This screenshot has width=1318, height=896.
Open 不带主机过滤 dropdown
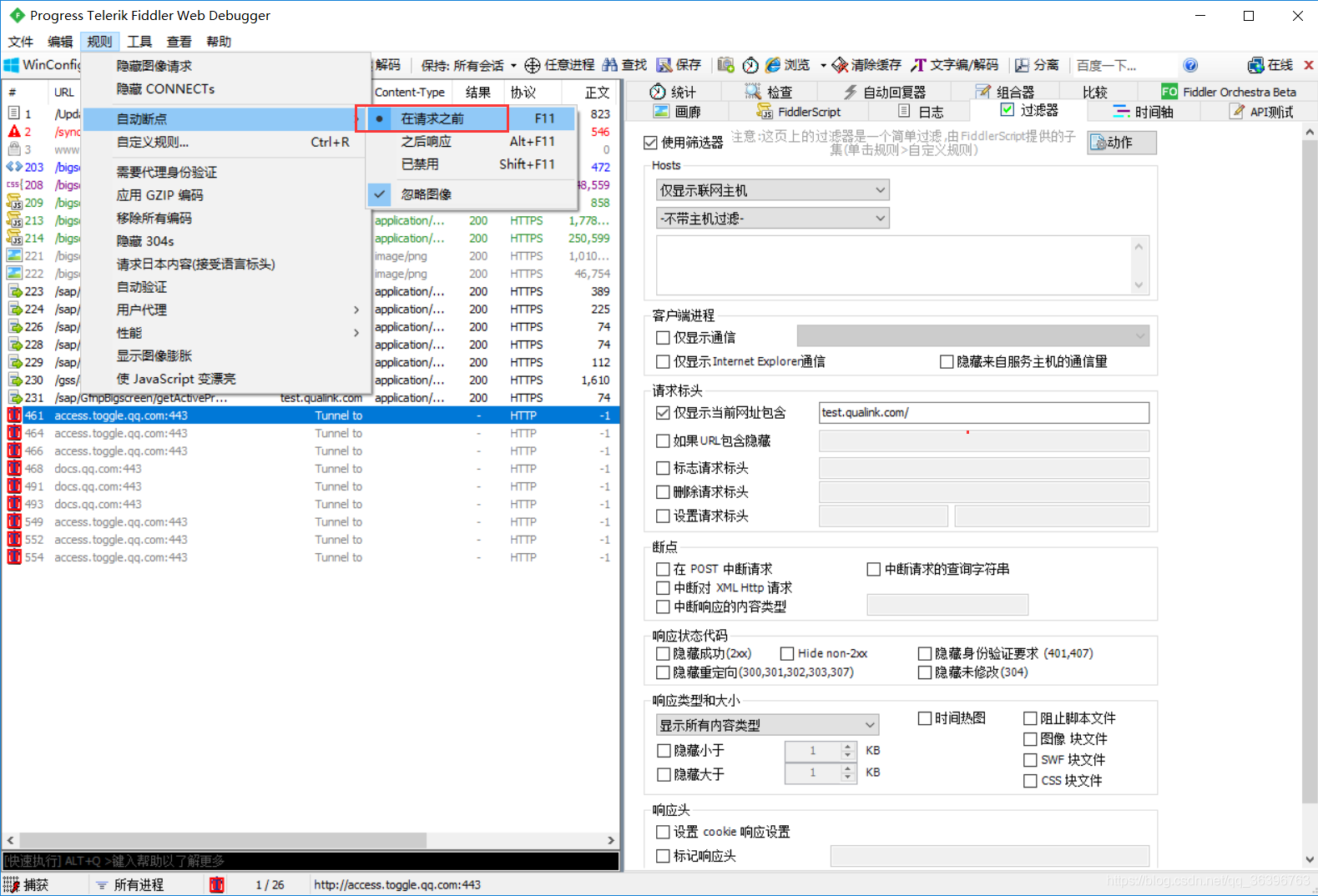pyautogui.click(x=773, y=219)
